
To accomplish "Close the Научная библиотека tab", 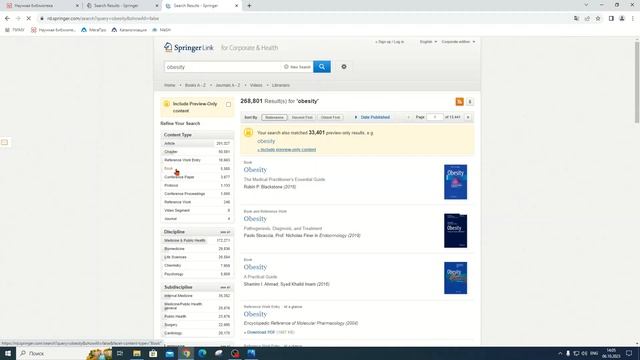I will click(x=77, y=6).
